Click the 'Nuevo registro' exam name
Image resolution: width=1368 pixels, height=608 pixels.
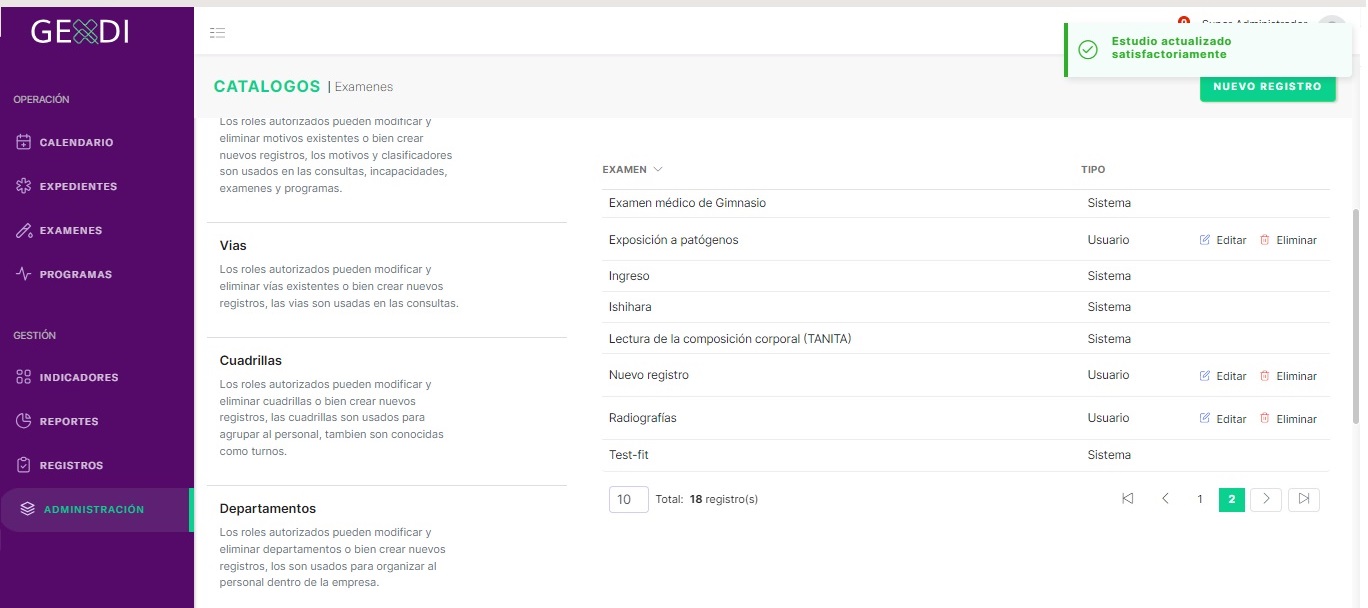[648, 375]
